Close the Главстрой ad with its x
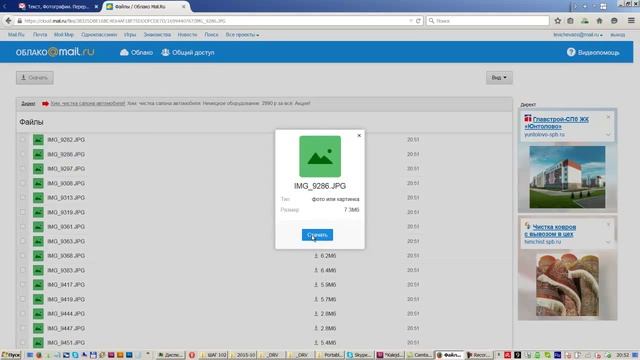Image resolution: width=640 pixels, height=360 pixels. pos(608,117)
